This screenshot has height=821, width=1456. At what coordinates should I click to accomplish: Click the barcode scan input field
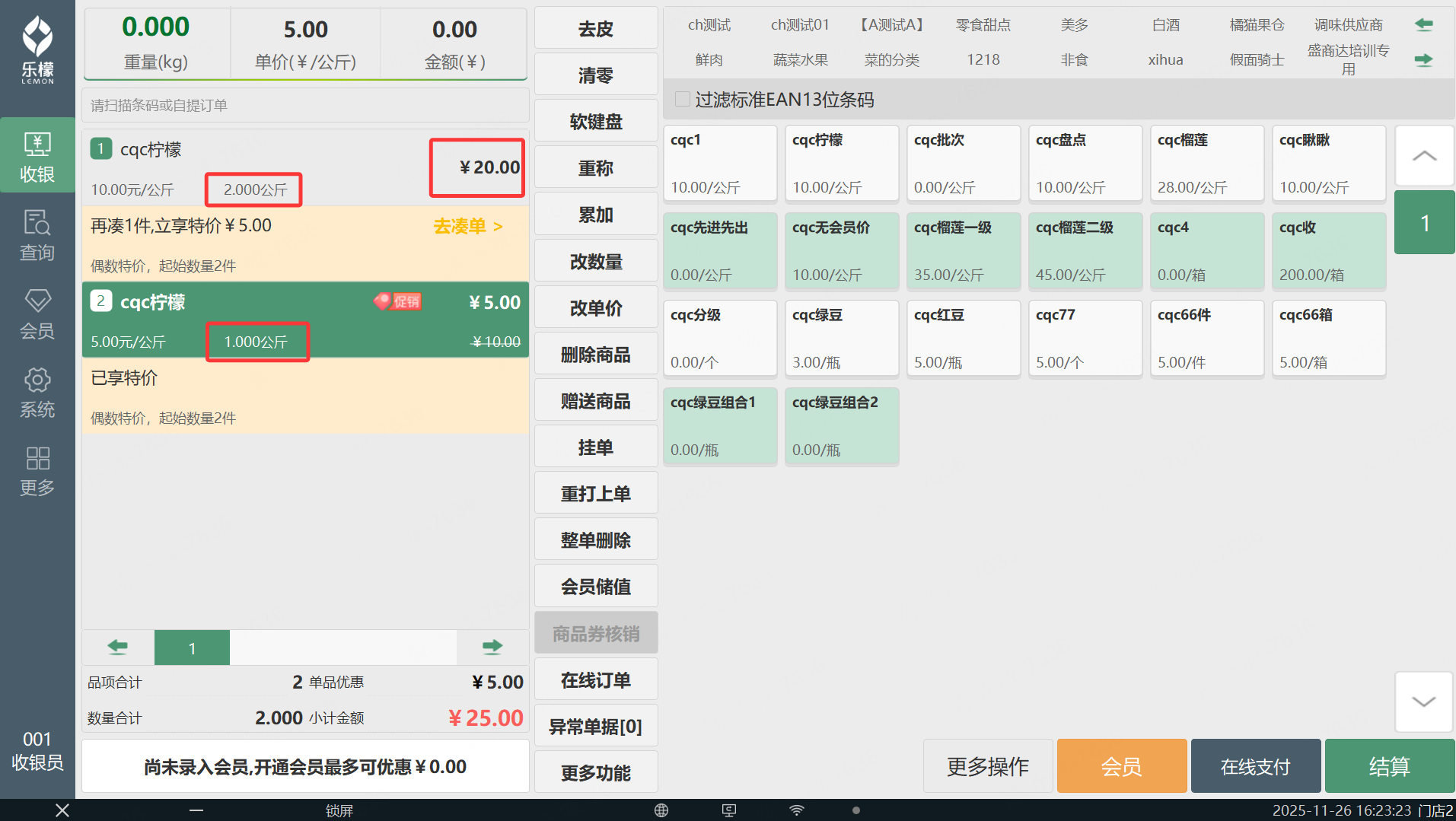[x=305, y=105]
